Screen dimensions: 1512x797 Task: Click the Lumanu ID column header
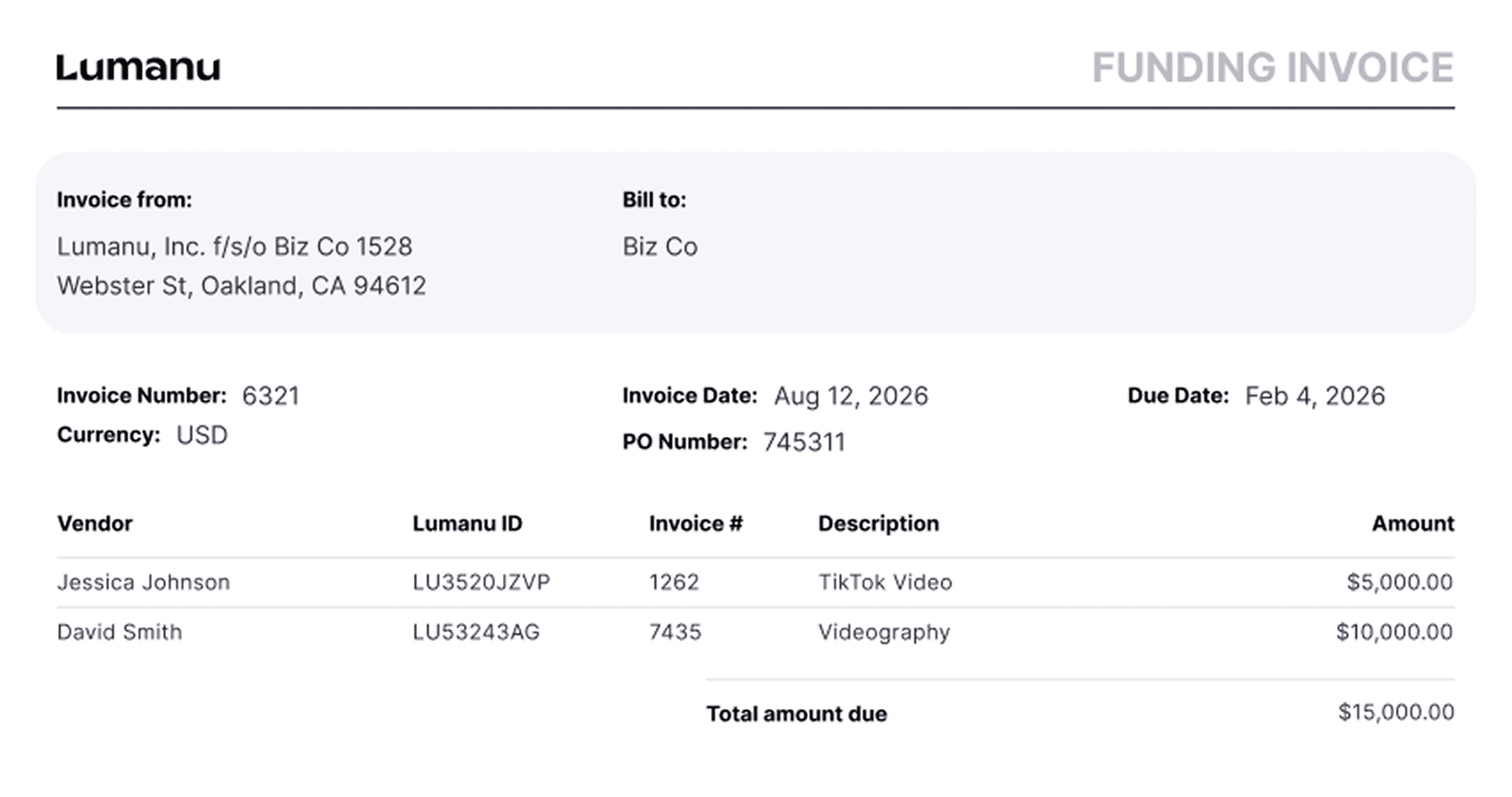point(467,523)
